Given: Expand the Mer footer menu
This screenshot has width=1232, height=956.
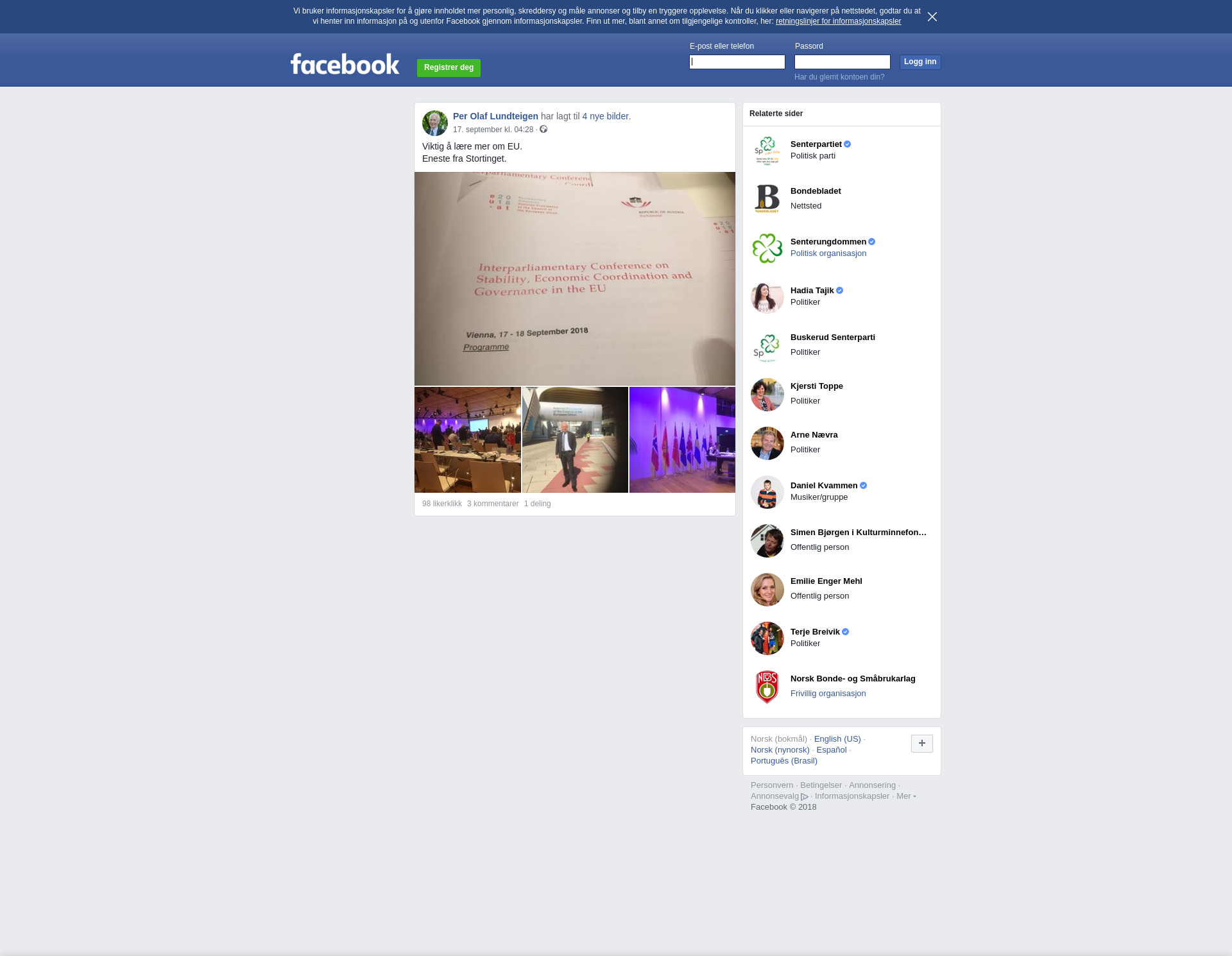Looking at the screenshot, I should tap(906, 796).
